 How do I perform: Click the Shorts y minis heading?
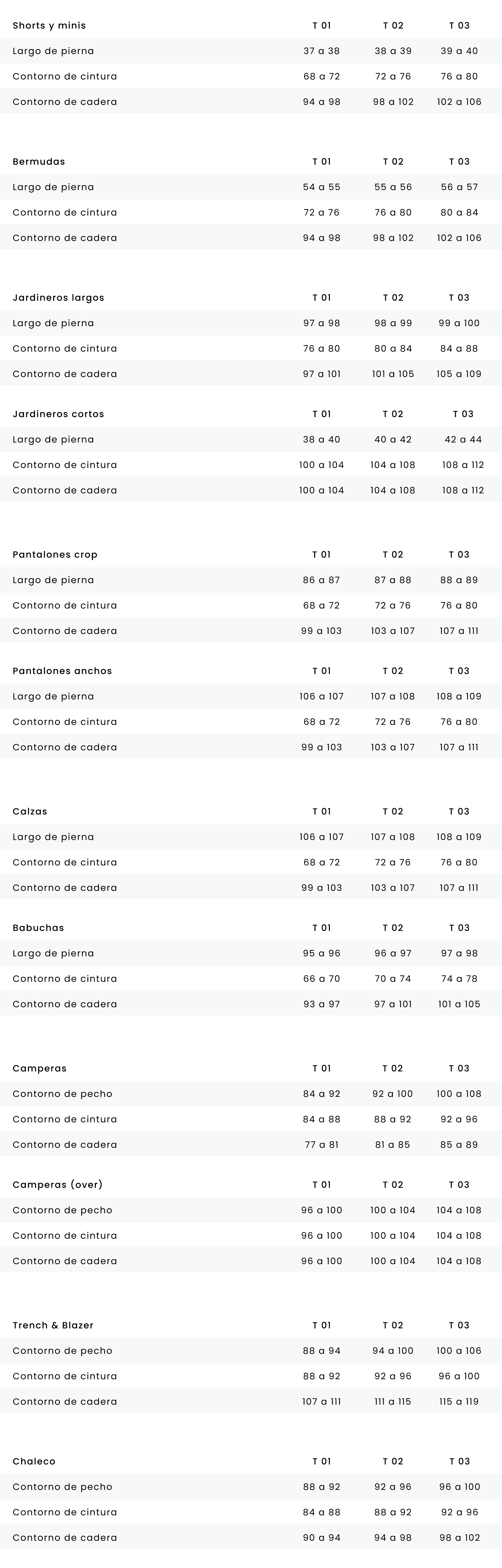point(49,25)
